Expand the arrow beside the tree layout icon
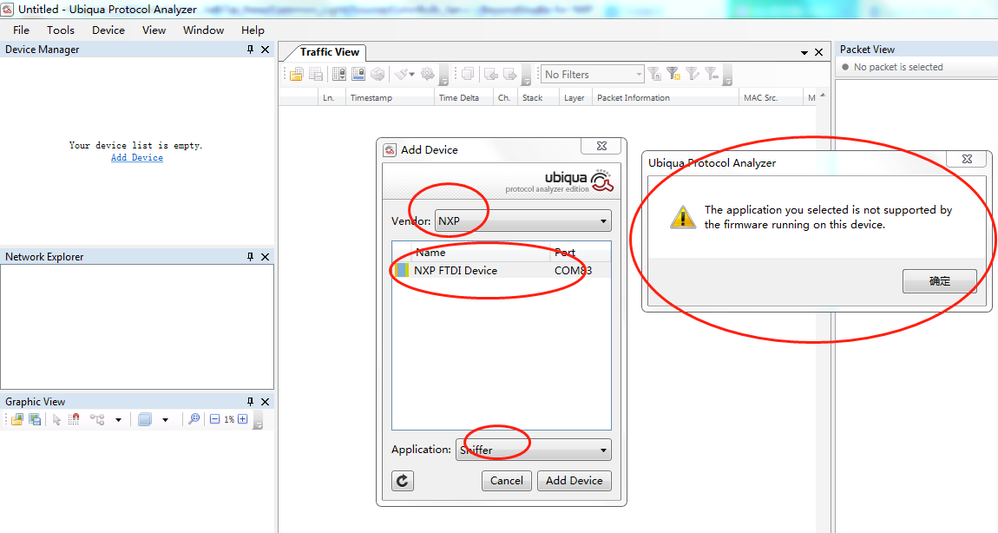This screenshot has width=998, height=533. tap(118, 420)
